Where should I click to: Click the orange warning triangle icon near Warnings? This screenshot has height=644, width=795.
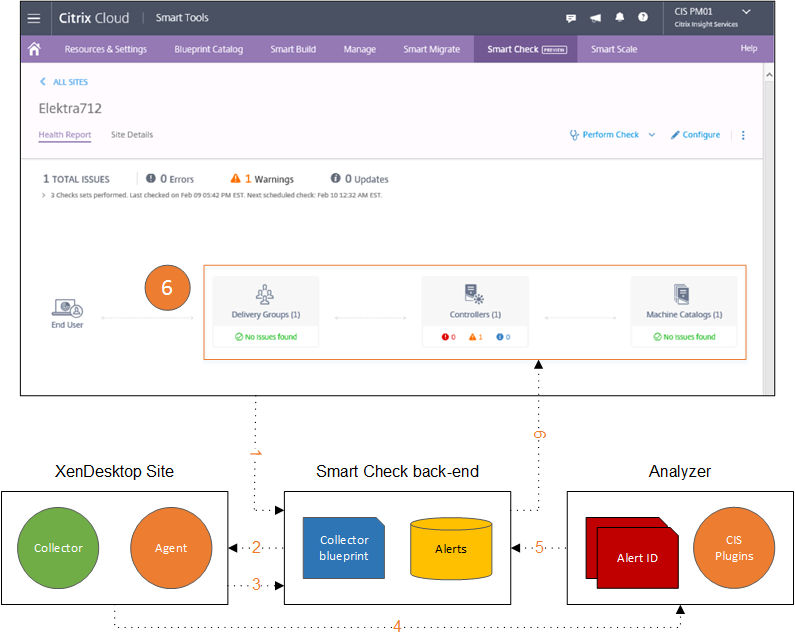pos(236,178)
